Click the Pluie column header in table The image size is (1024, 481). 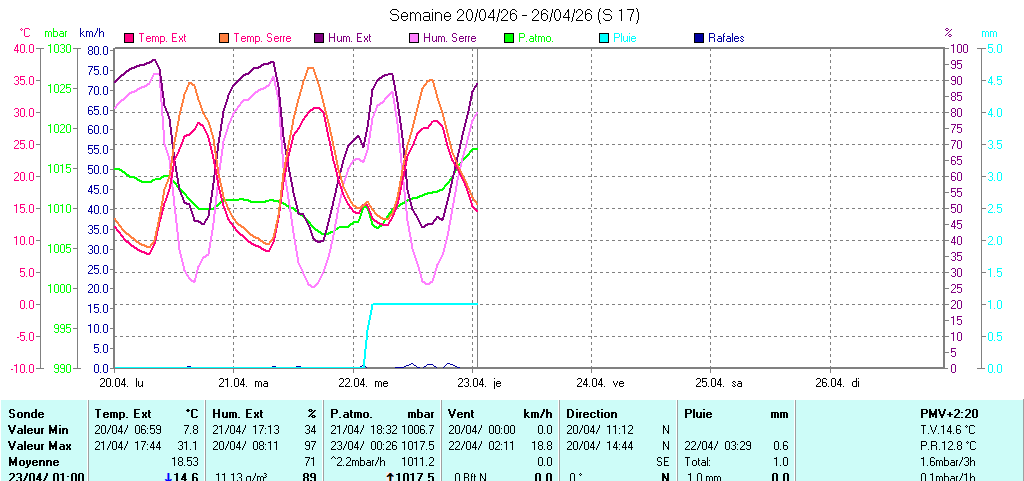coord(698,413)
